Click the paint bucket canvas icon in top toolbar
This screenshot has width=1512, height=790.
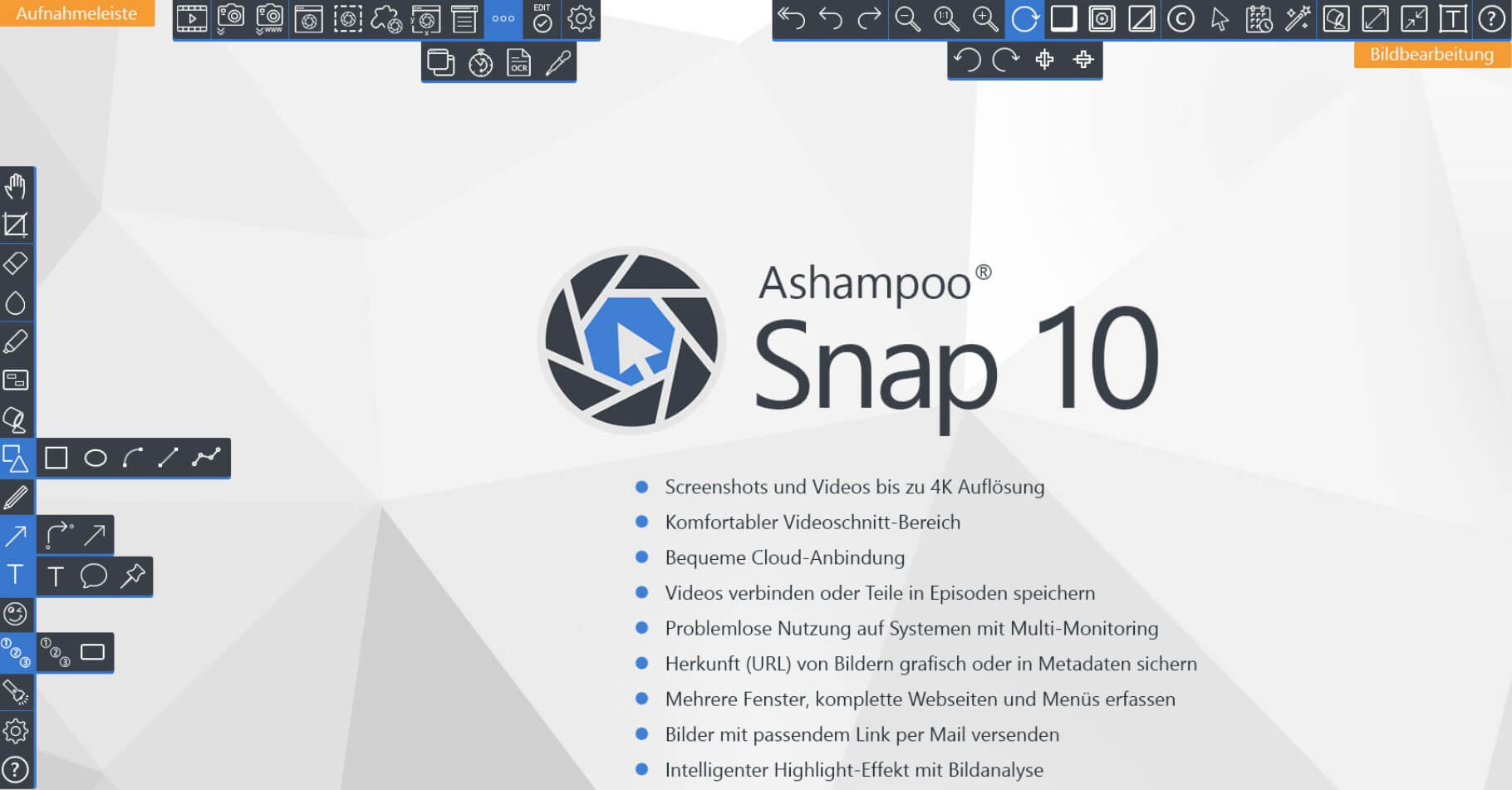point(1336,18)
